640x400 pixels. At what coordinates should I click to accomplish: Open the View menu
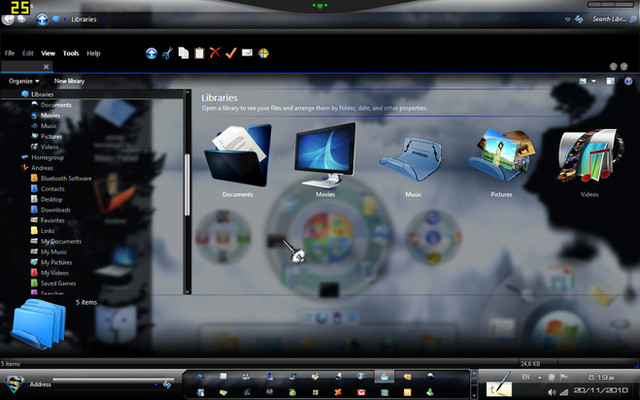point(48,53)
